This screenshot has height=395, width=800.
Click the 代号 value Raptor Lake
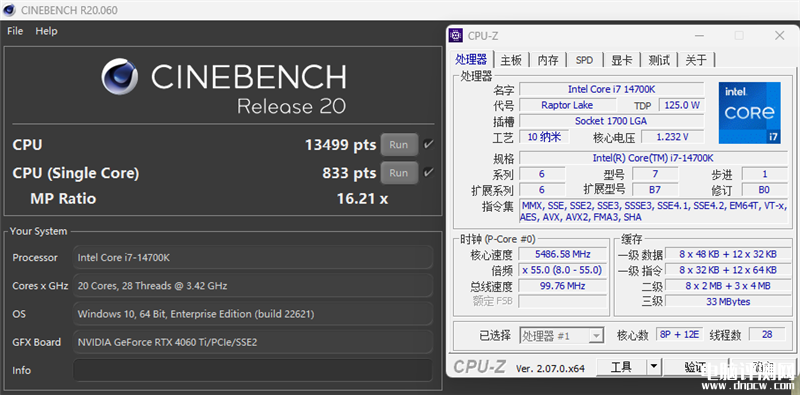(x=567, y=105)
